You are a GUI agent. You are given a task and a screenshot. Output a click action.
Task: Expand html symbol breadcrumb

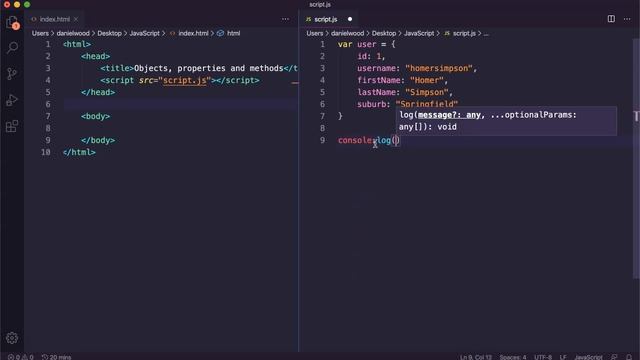click(229, 33)
